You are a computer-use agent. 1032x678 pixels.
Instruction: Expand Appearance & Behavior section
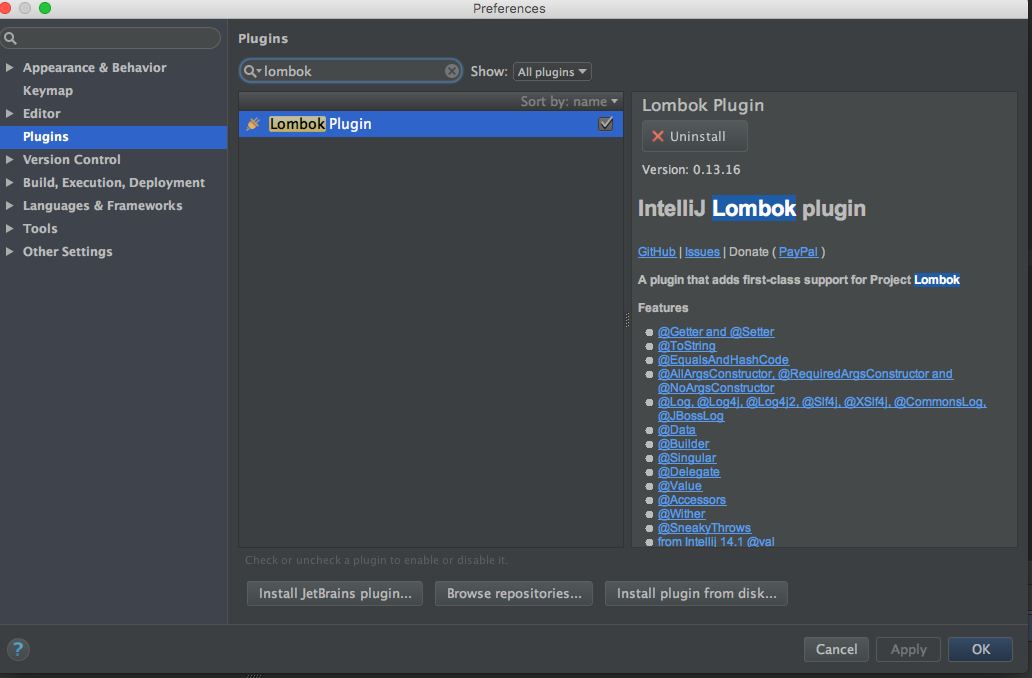(x=9, y=67)
